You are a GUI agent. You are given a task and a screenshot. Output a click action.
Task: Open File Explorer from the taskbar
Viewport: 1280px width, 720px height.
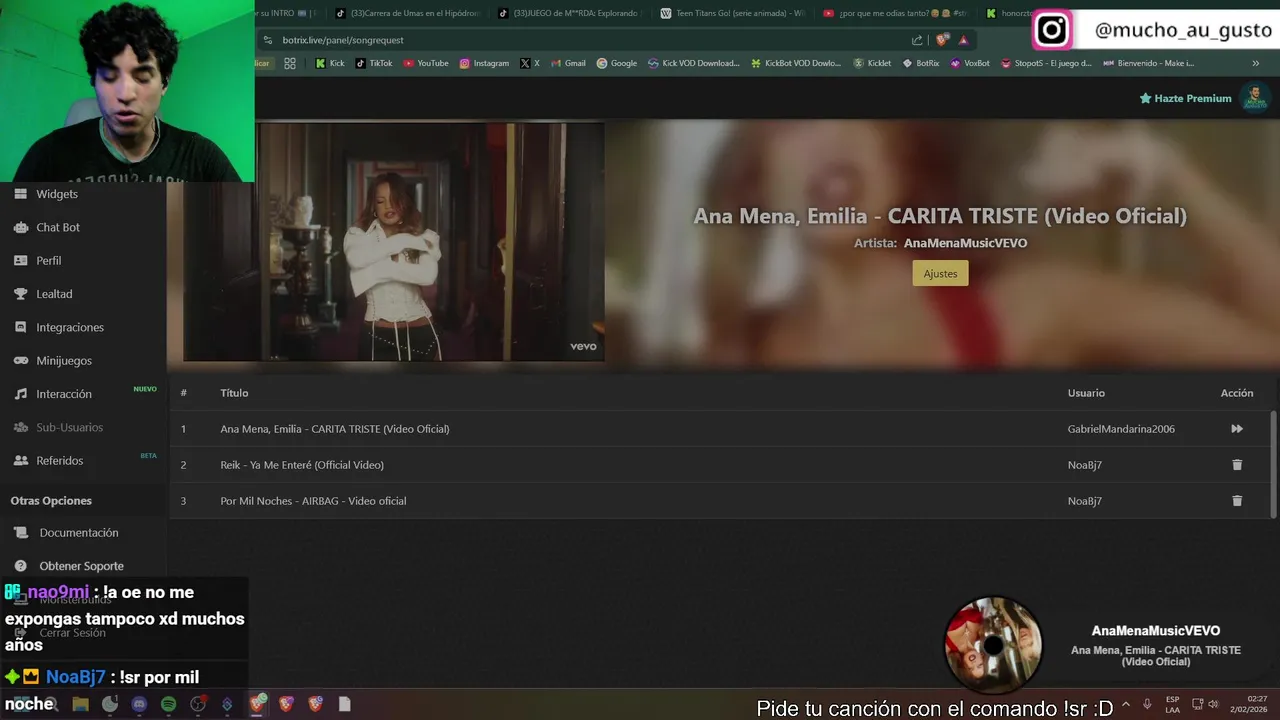(x=81, y=704)
